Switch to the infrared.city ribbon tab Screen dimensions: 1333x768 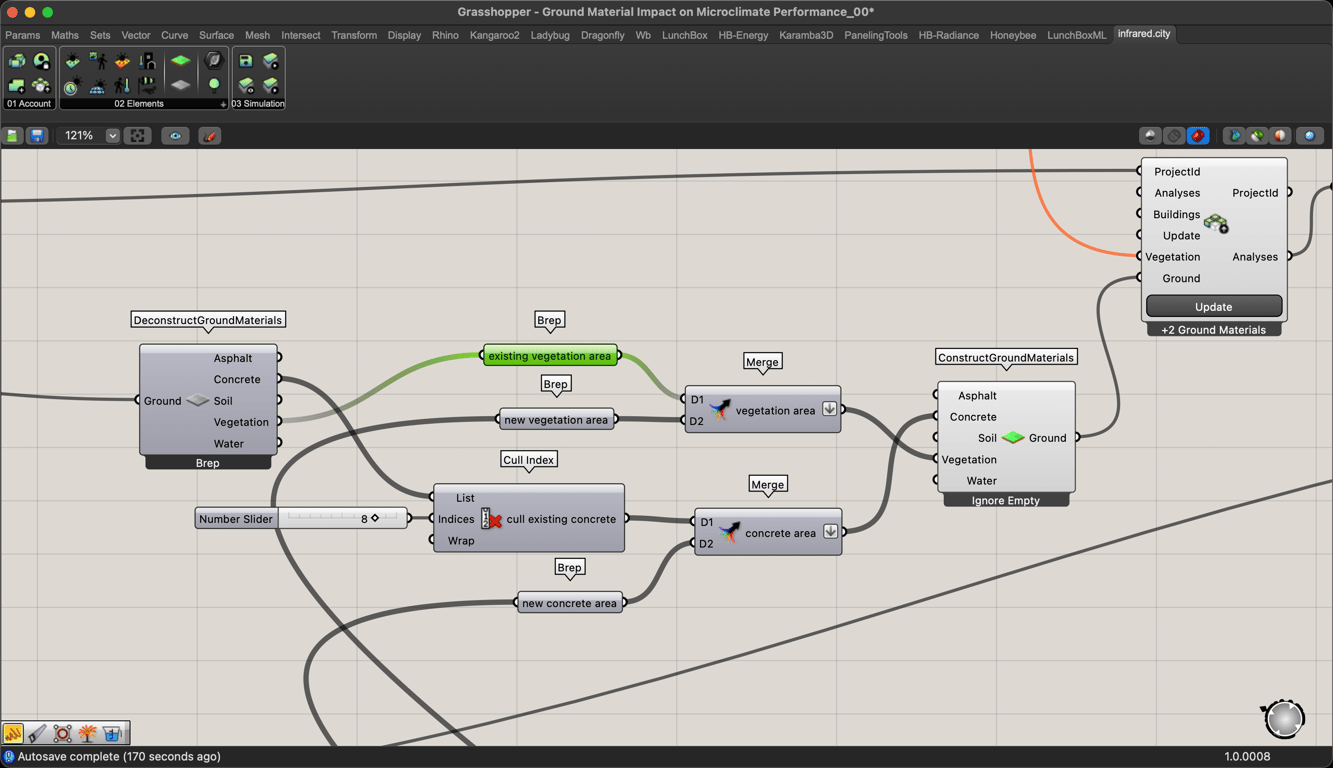point(1144,33)
